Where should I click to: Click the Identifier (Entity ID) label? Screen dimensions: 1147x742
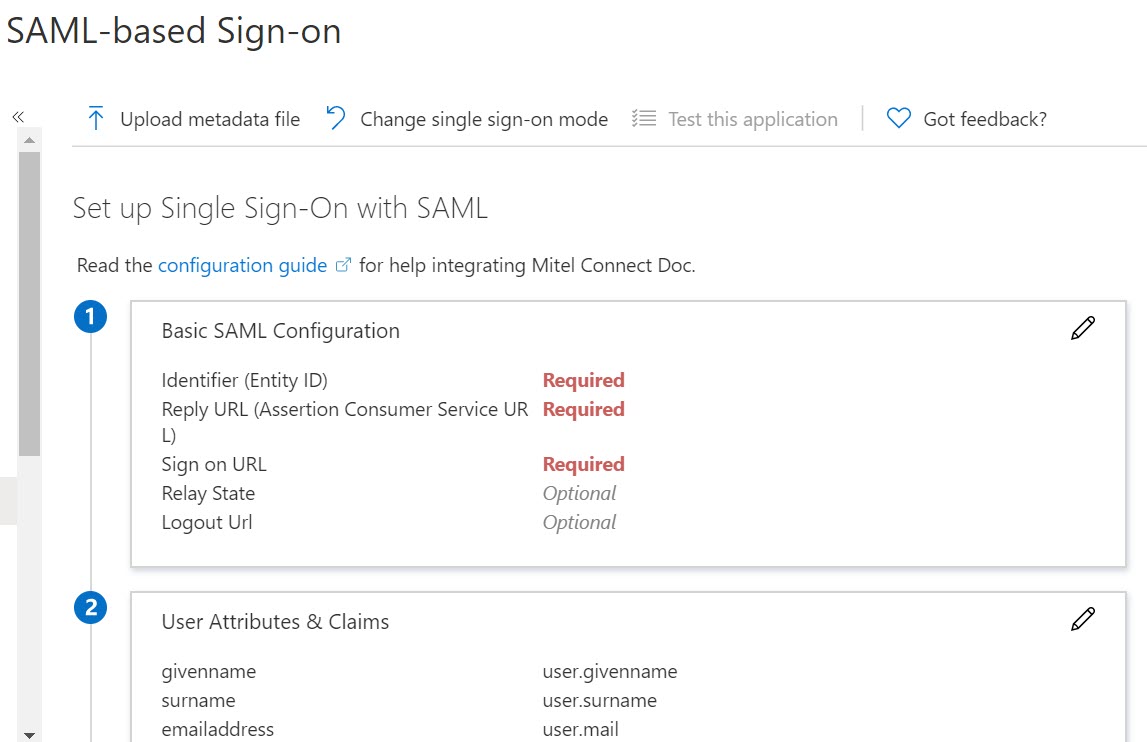click(244, 381)
